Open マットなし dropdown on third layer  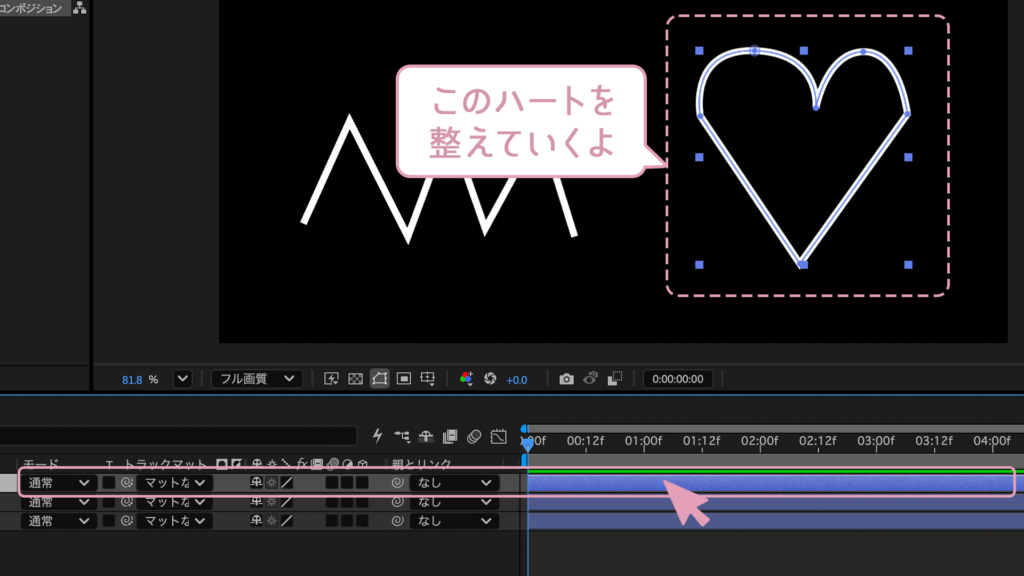[174, 521]
